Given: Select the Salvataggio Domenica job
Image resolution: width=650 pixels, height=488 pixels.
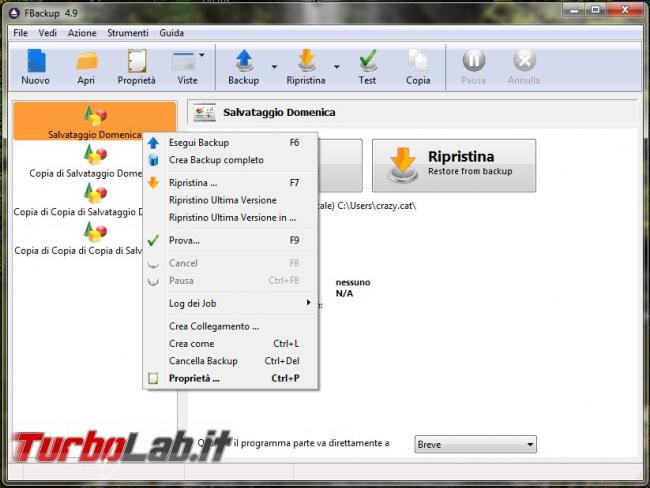Looking at the screenshot, I should [95, 121].
